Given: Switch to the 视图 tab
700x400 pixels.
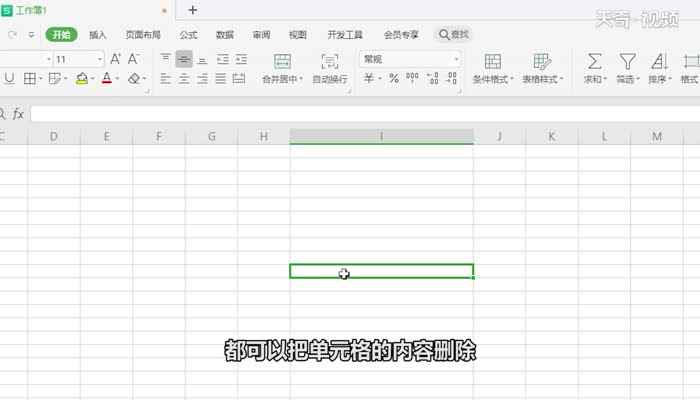Looking at the screenshot, I should (x=298, y=34).
